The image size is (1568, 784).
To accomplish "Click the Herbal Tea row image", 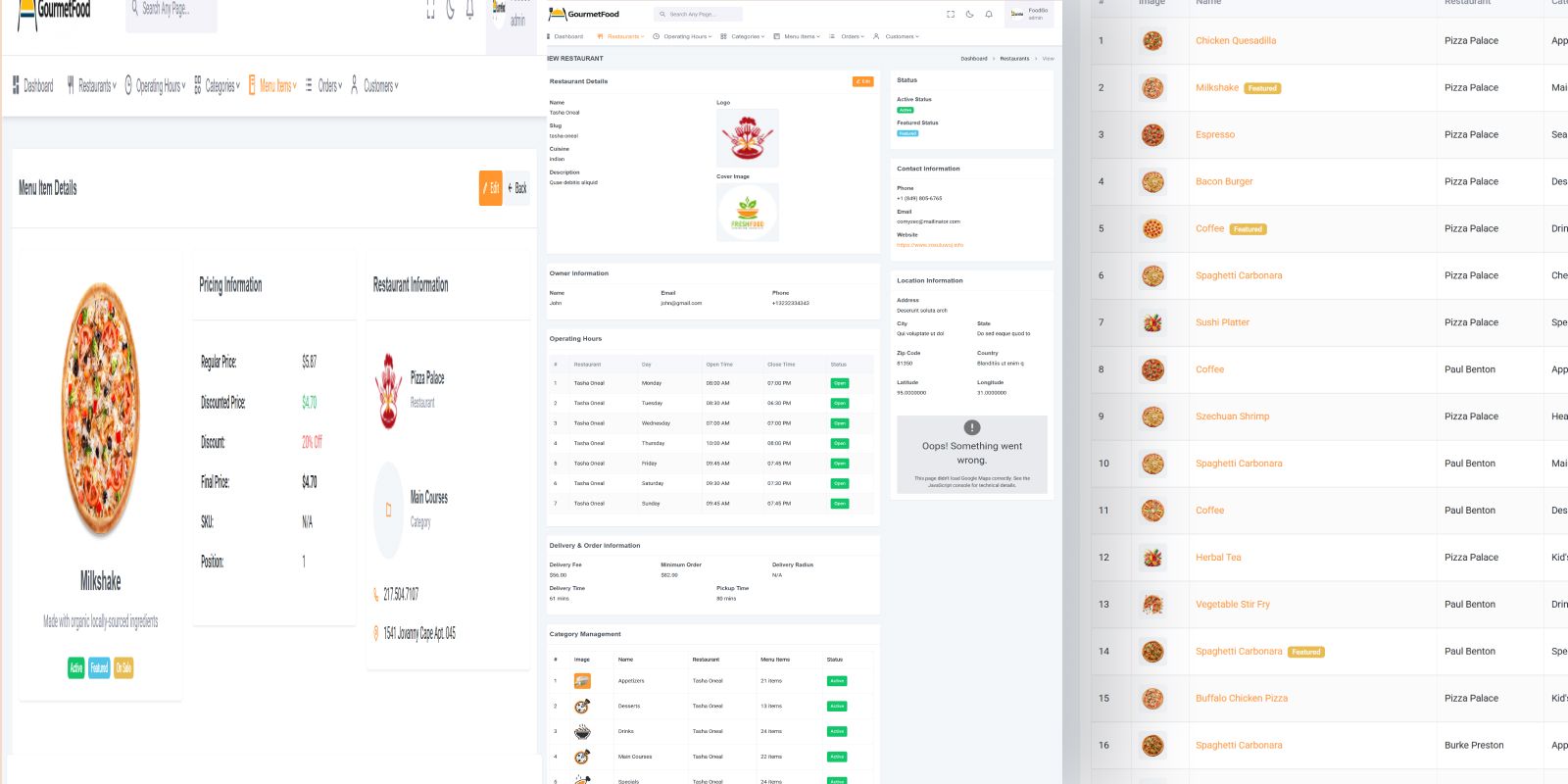I will 1152,558.
